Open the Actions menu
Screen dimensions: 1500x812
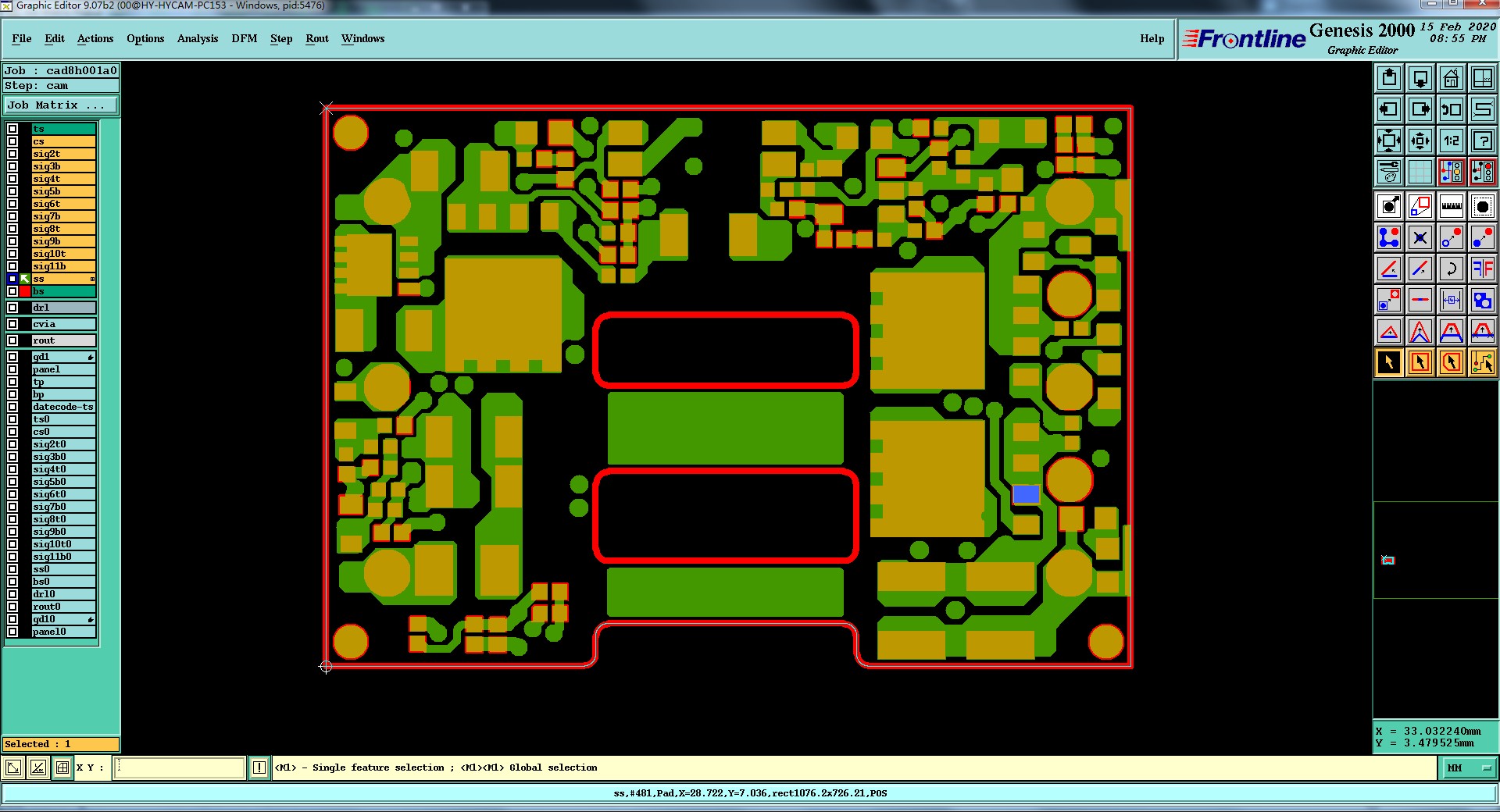tap(95, 38)
